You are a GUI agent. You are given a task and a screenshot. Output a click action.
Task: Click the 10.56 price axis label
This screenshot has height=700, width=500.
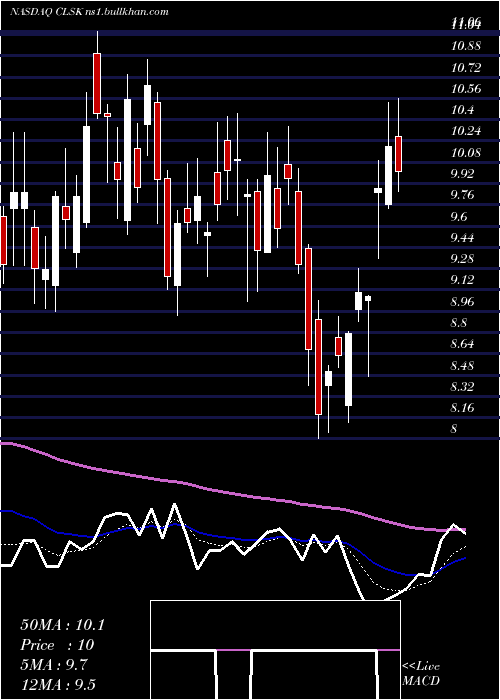pos(466,89)
